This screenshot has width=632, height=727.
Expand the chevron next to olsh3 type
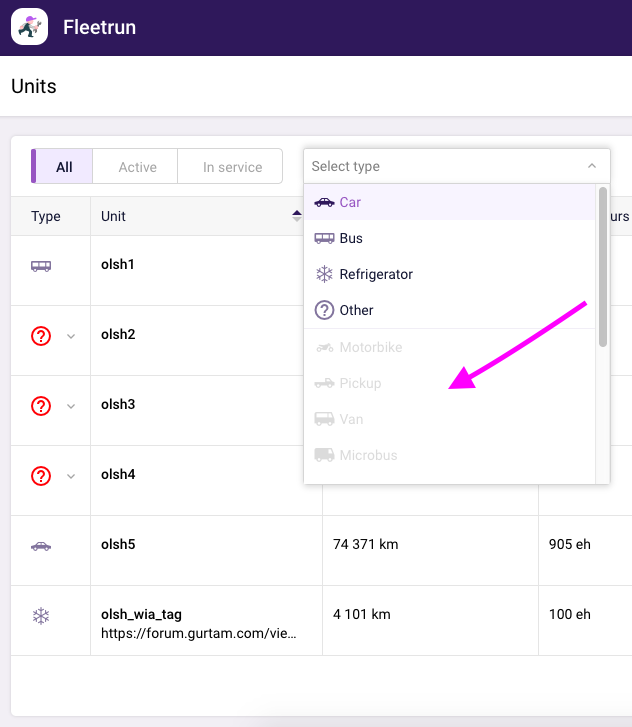[x=71, y=406]
